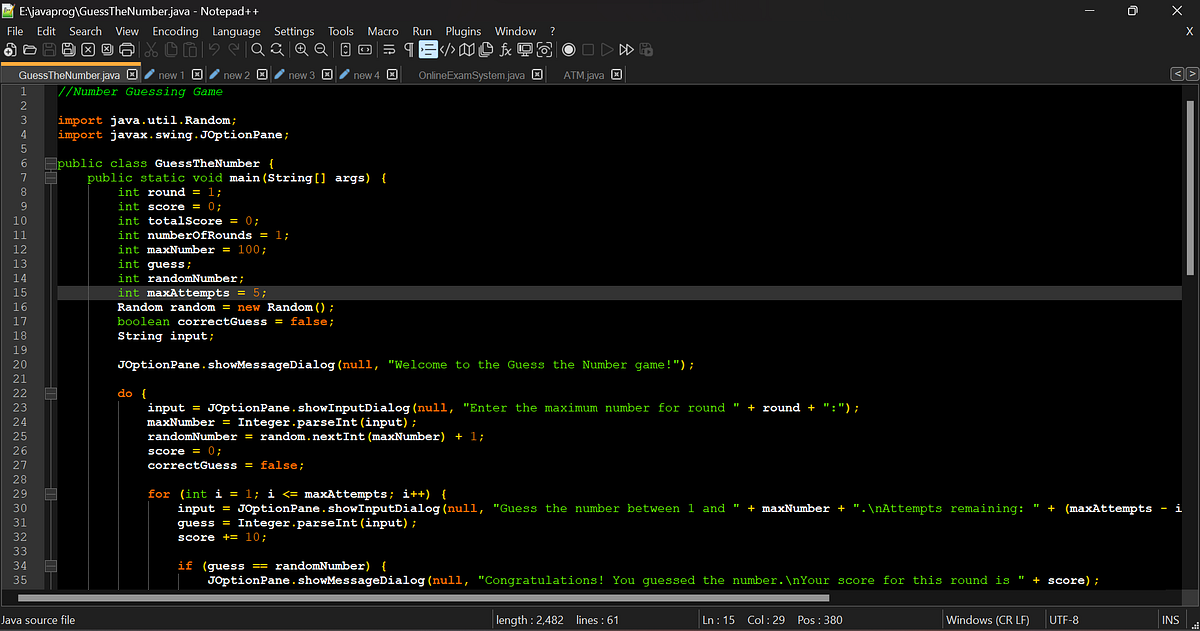This screenshot has height=631, width=1200.
Task: Close the new 1 tab
Action: point(197,75)
